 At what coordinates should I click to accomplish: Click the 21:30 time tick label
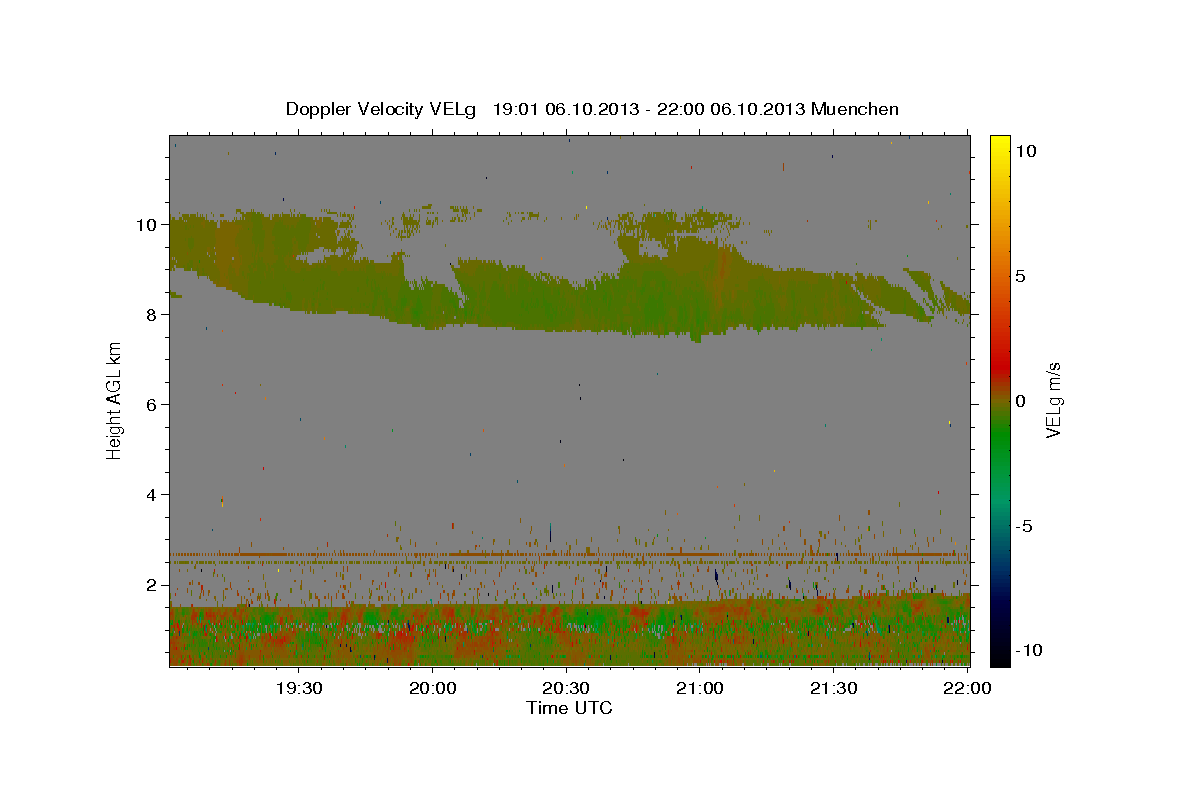(x=833, y=689)
